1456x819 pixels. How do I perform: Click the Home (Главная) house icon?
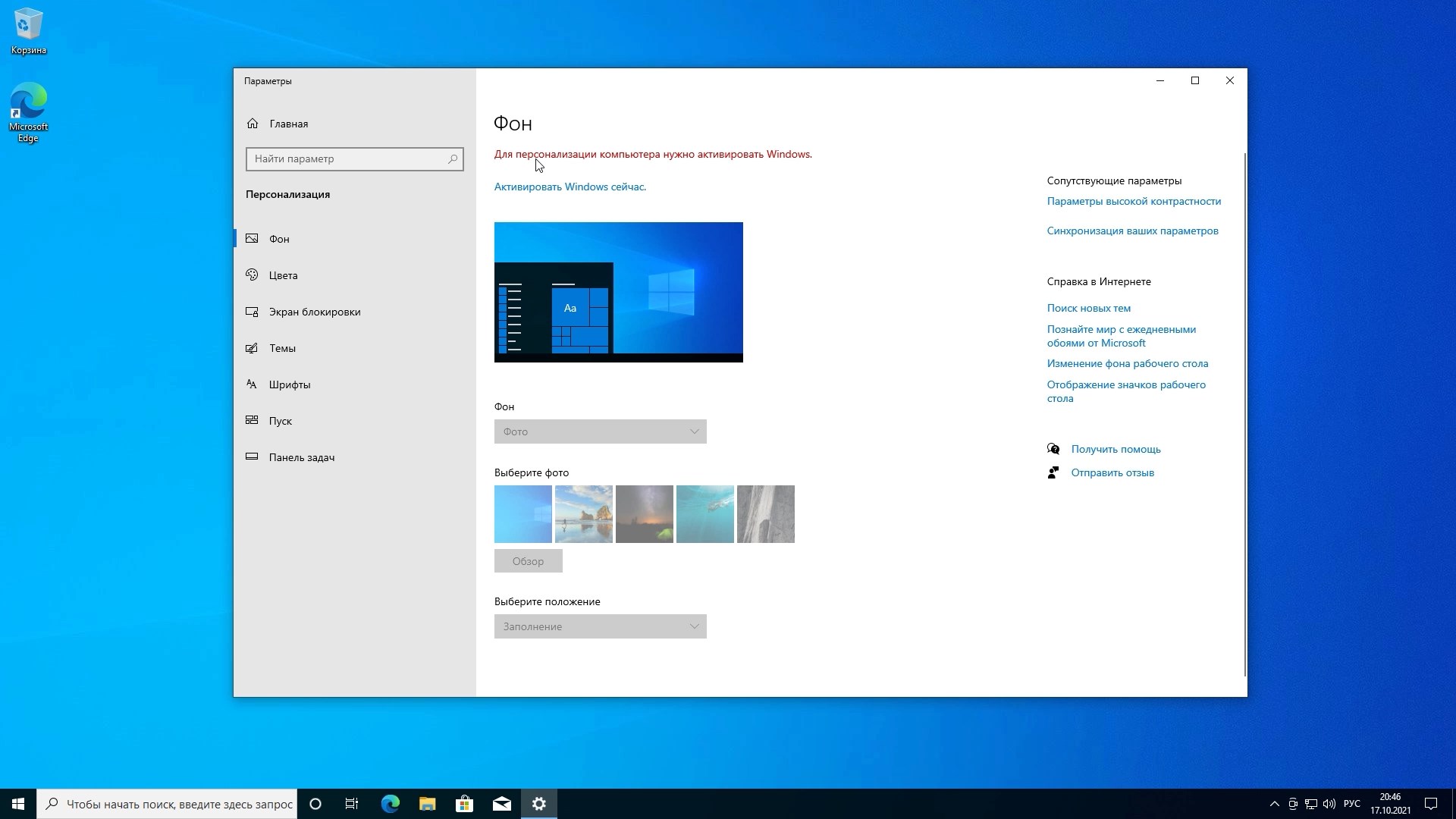[253, 124]
